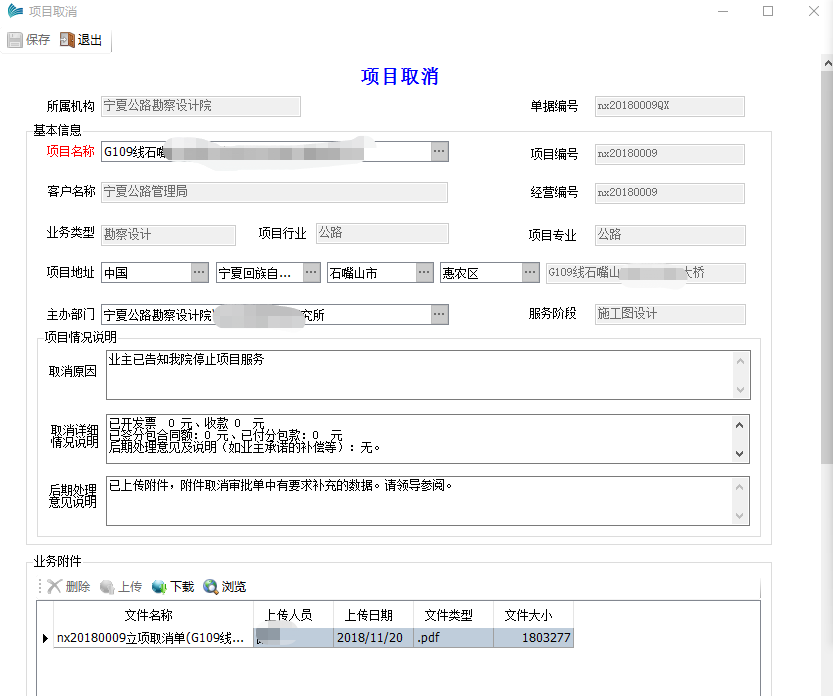Click the Download (下载) attachment icon
The image size is (833, 696).
tap(159, 587)
